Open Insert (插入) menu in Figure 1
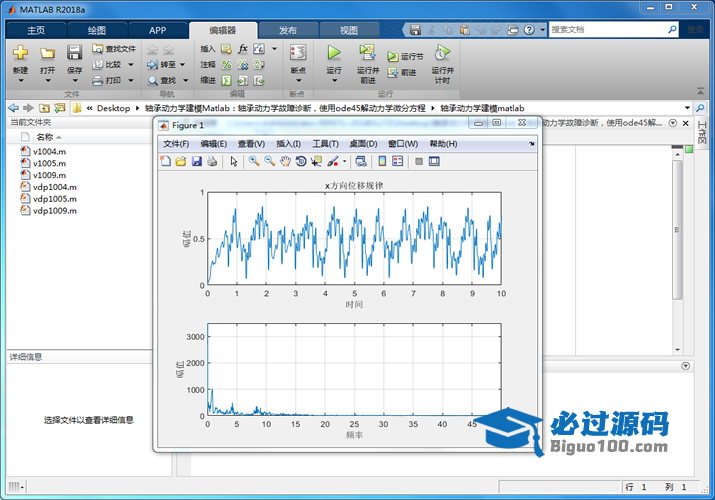 point(288,144)
